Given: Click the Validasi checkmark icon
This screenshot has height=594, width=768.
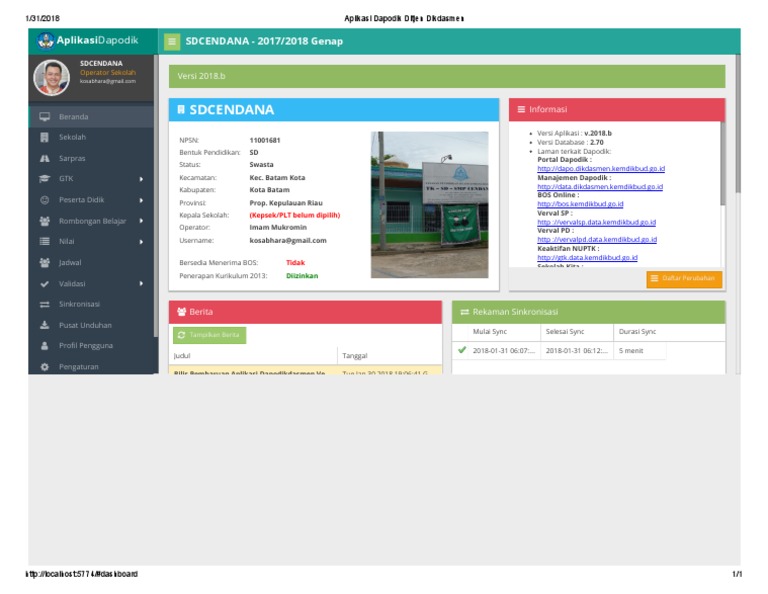Looking at the screenshot, I should 45,284.
